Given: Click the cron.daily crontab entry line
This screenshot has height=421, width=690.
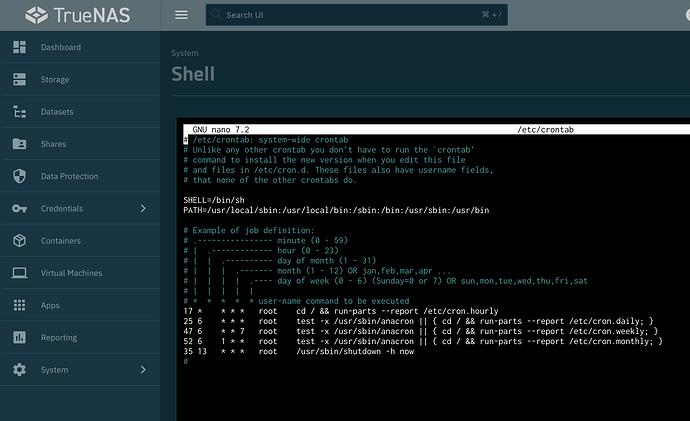Looking at the screenshot, I should coord(418,321).
